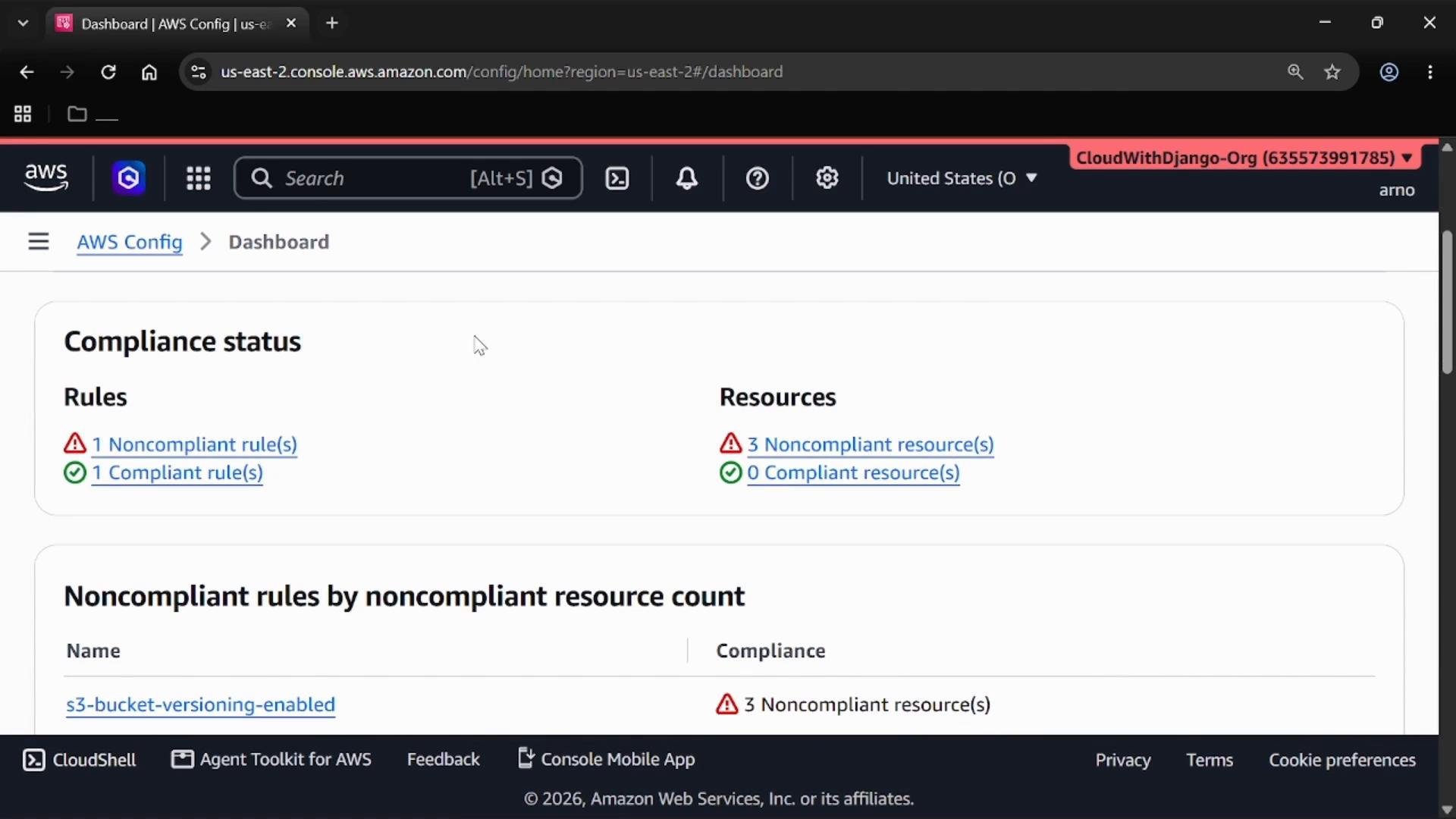Open the Privacy footer link

click(1122, 761)
